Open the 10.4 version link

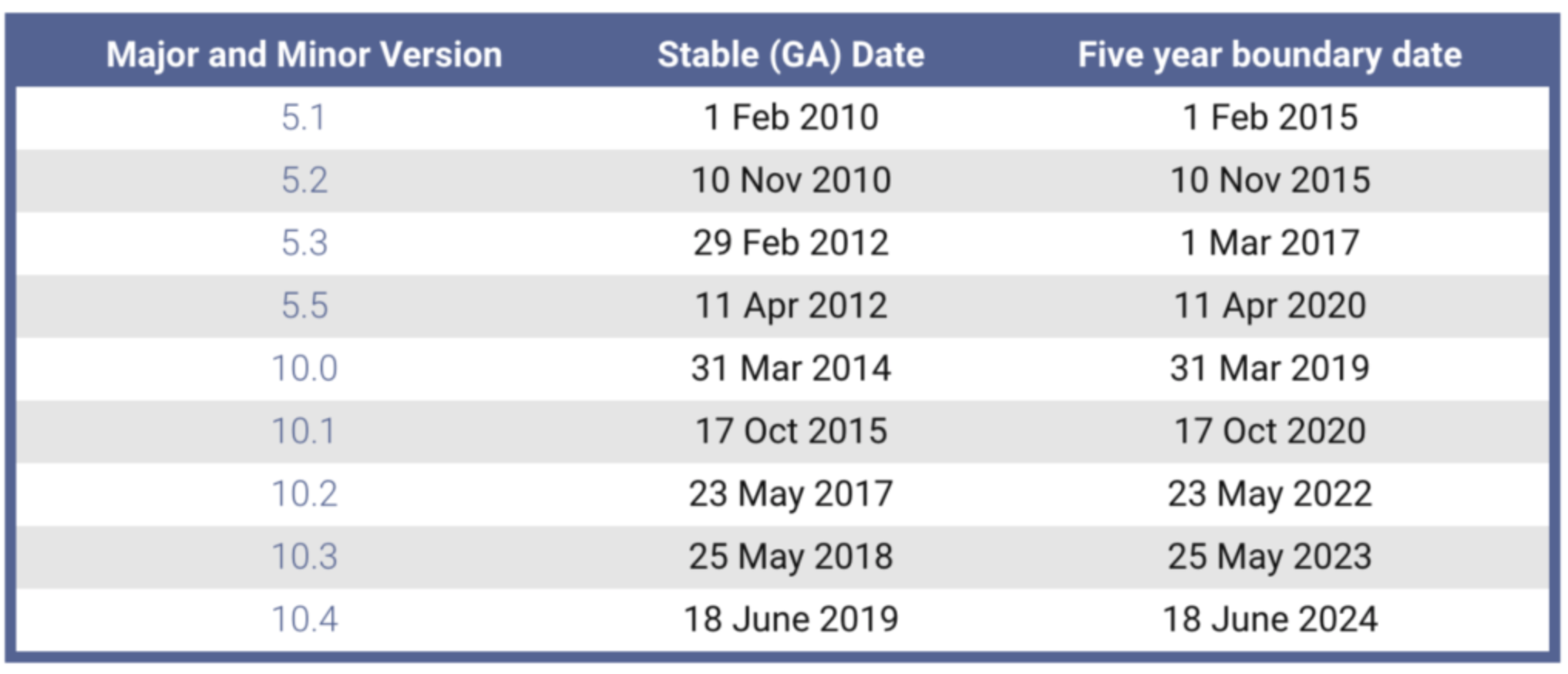(x=305, y=619)
